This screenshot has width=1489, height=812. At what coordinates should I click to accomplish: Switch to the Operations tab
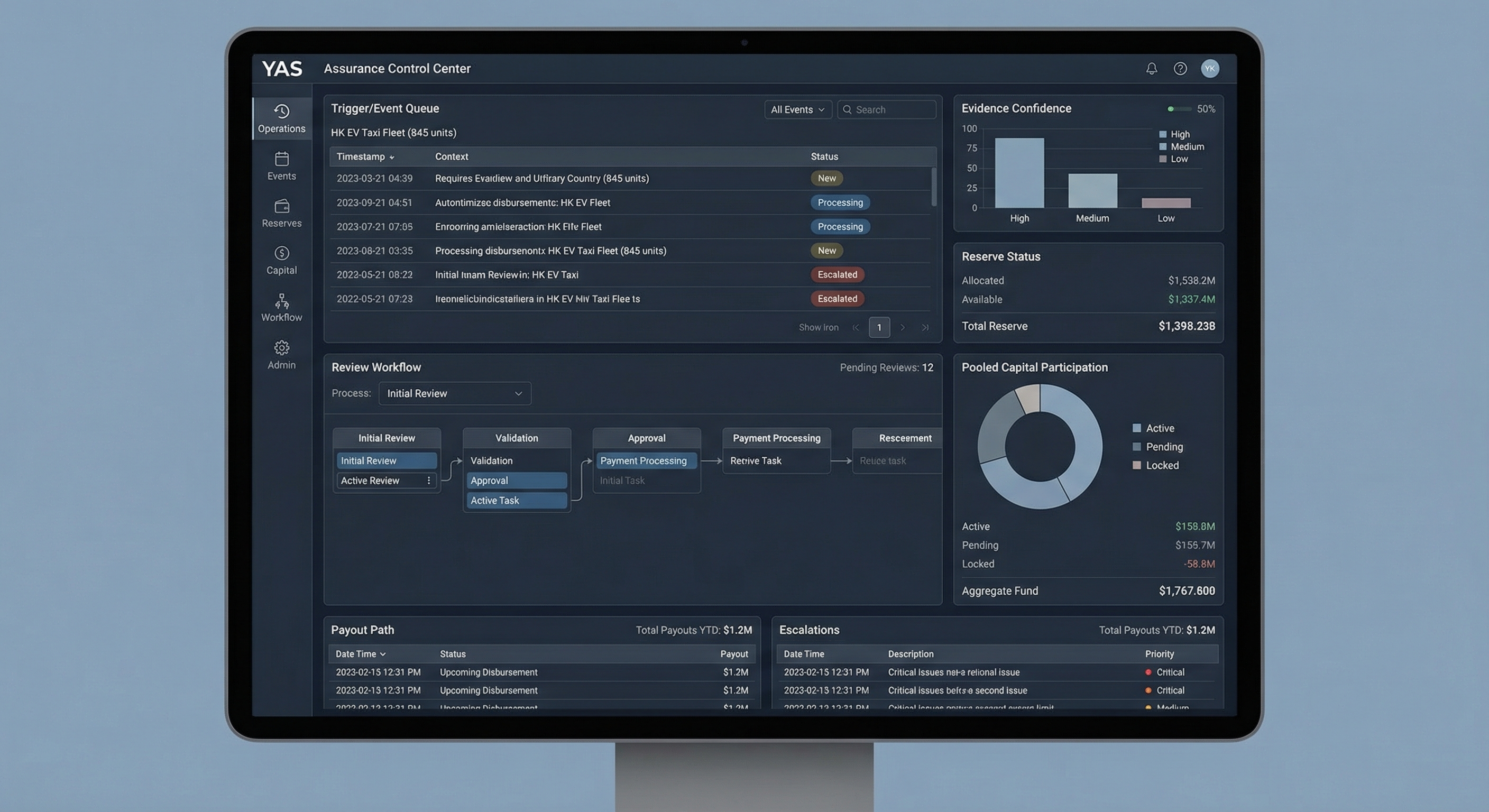(281, 118)
